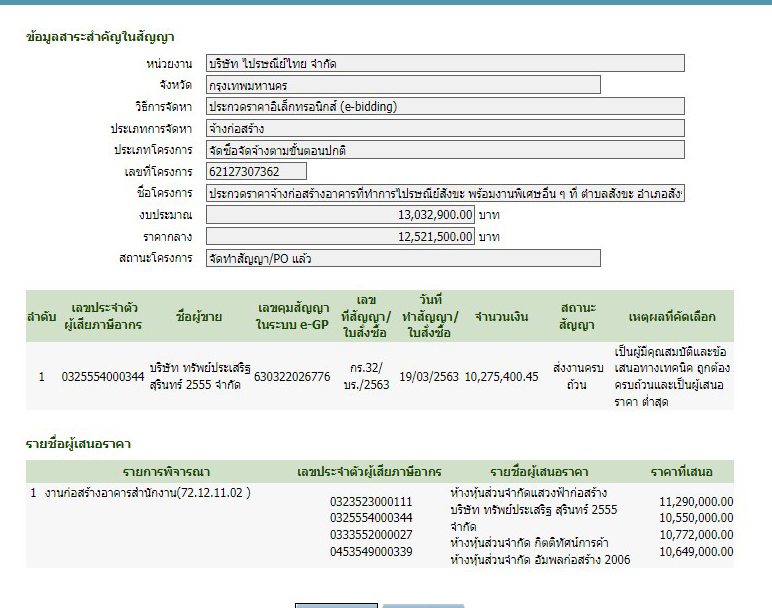The height and width of the screenshot is (608, 772).
Task: Click bid price 11,290,000.00
Action: [696, 502]
